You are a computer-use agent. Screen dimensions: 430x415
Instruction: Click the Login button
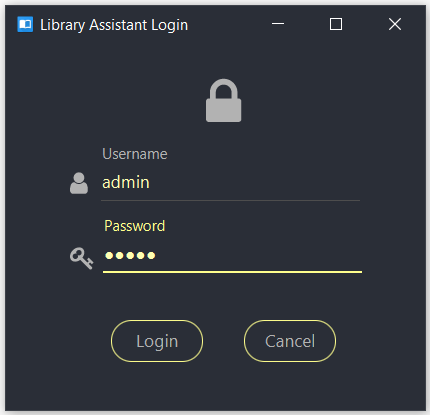[157, 341]
